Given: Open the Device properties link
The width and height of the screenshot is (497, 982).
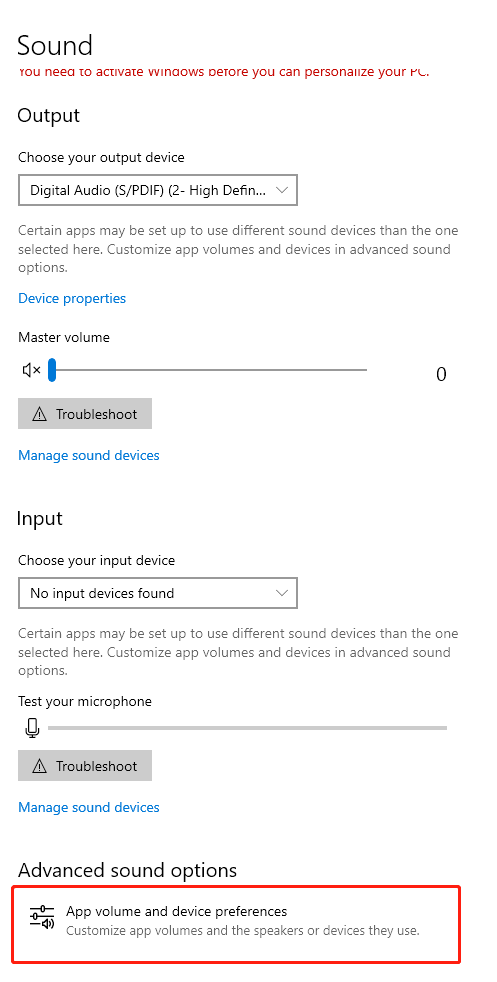Looking at the screenshot, I should click(x=72, y=298).
